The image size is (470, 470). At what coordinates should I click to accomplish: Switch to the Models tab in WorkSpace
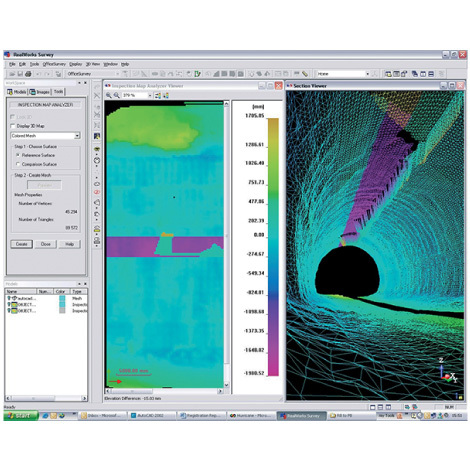(17, 92)
